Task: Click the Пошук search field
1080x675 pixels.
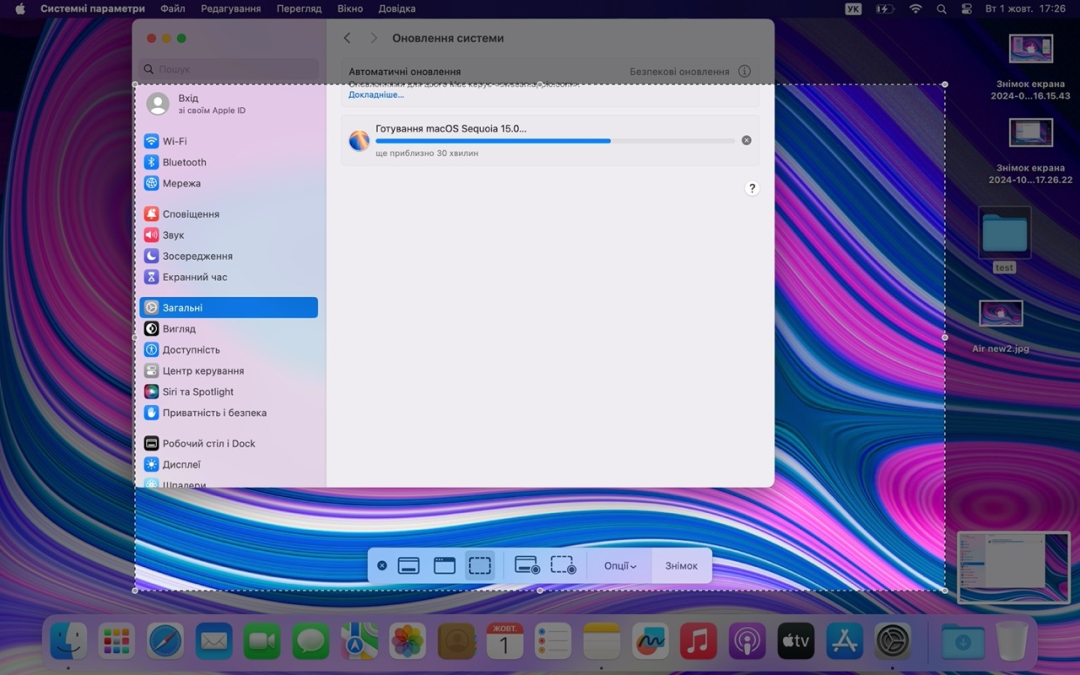Action: coord(230,69)
